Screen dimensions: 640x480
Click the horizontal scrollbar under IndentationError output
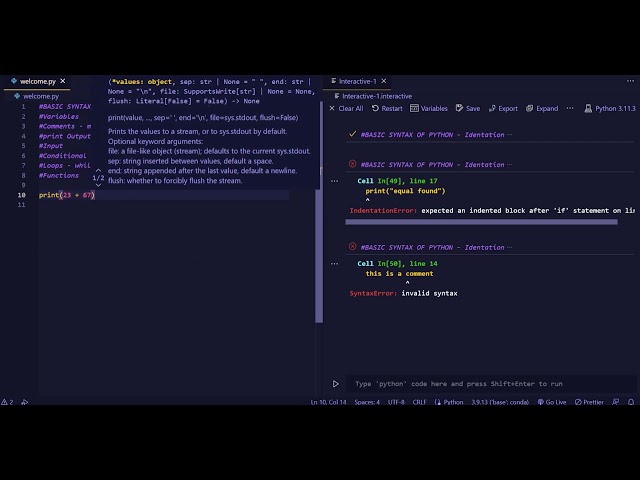pos(481,222)
